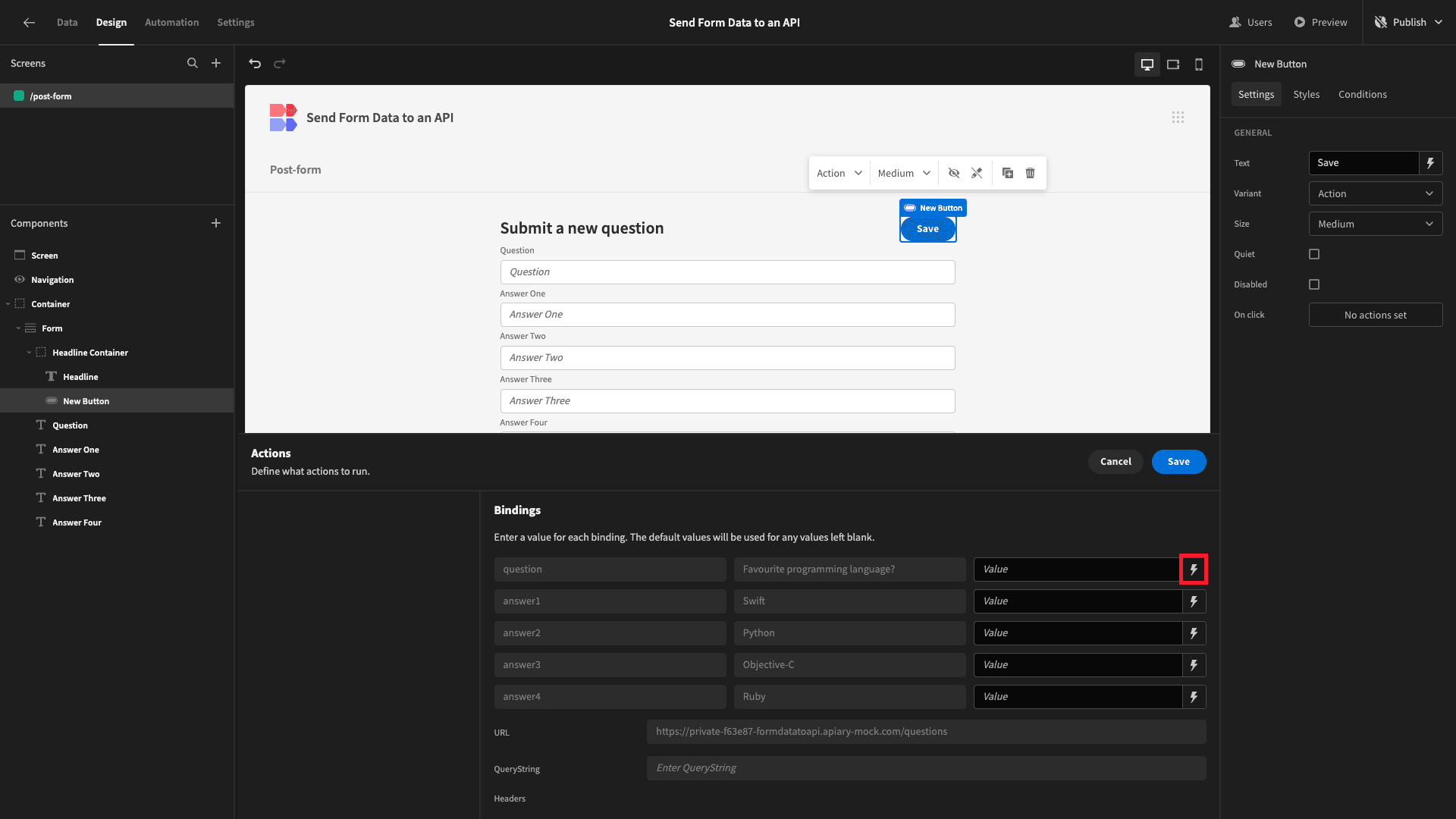Viewport: 1456px width, 819px height.
Task: Open the Action dropdown in floating toolbar
Action: click(839, 173)
